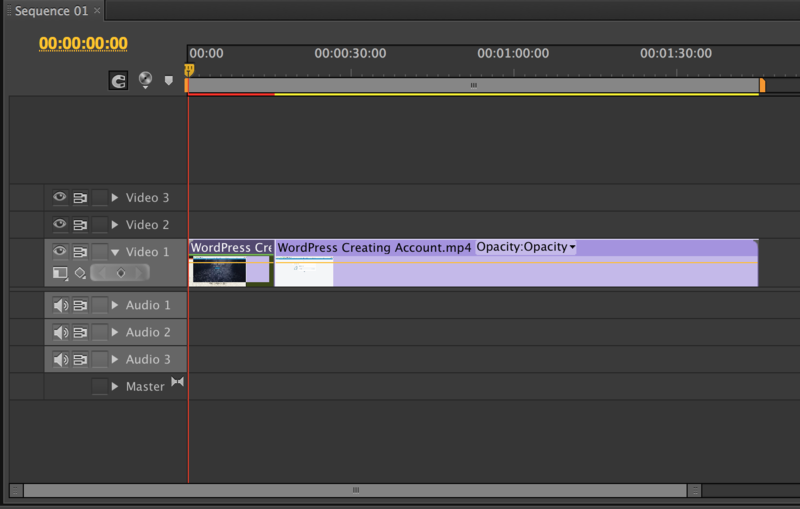Click the Master track output icon
This screenshot has height=509, width=800.
[178, 382]
